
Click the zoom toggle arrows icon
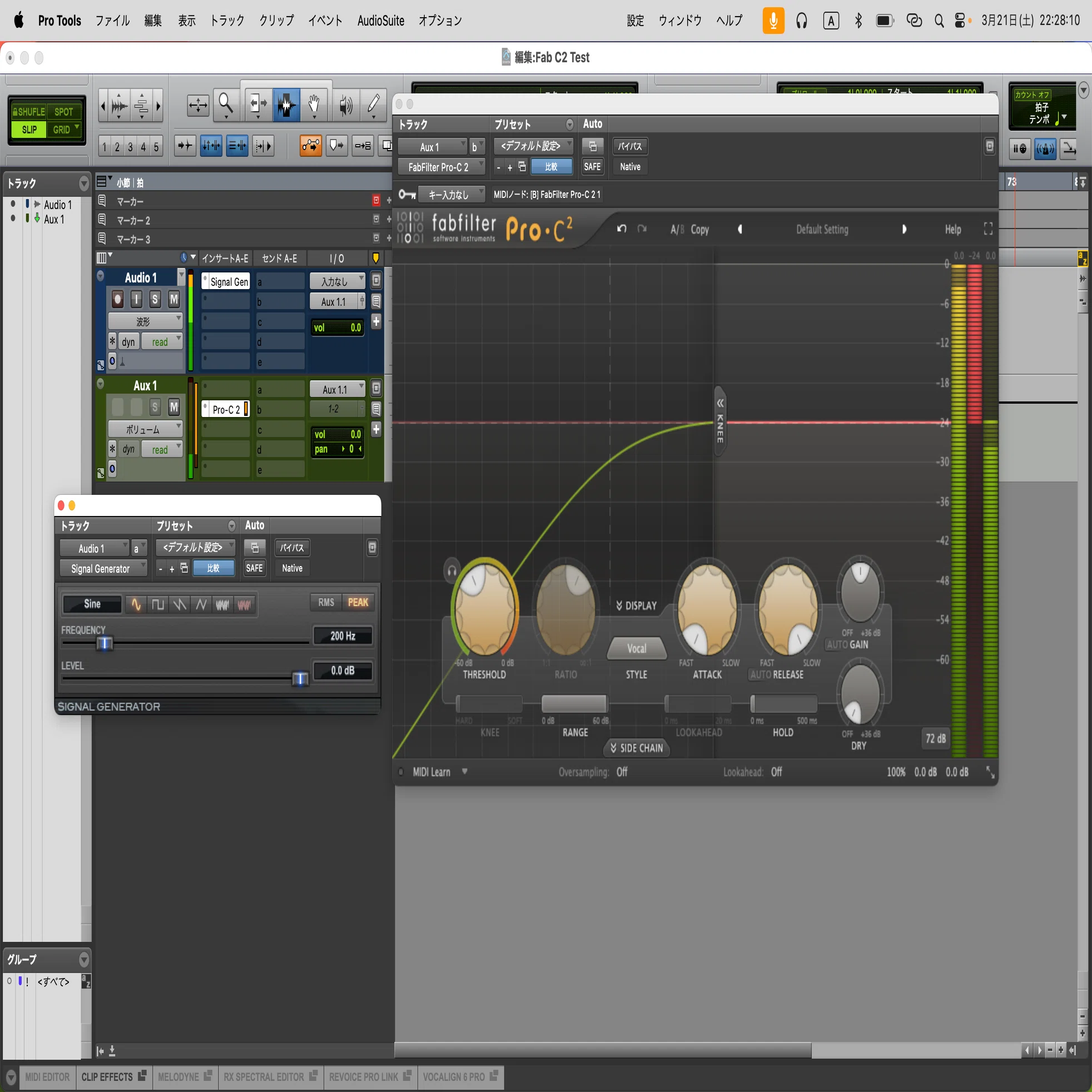click(x=198, y=105)
